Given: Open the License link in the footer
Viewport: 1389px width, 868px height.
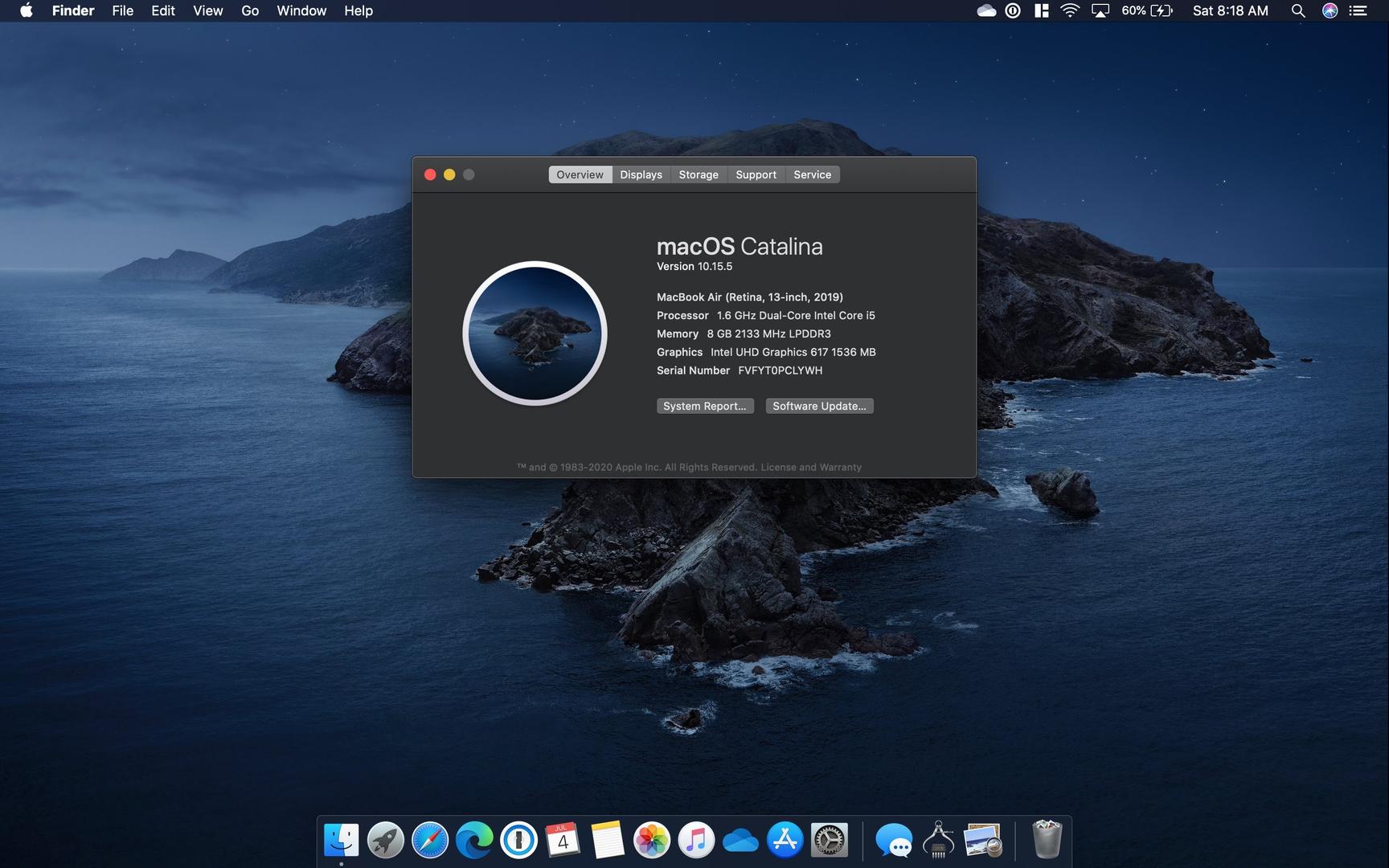Looking at the screenshot, I should (x=778, y=467).
